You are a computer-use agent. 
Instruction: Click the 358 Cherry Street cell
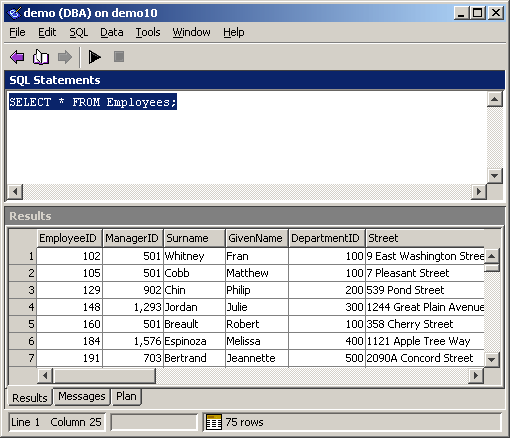click(x=425, y=324)
